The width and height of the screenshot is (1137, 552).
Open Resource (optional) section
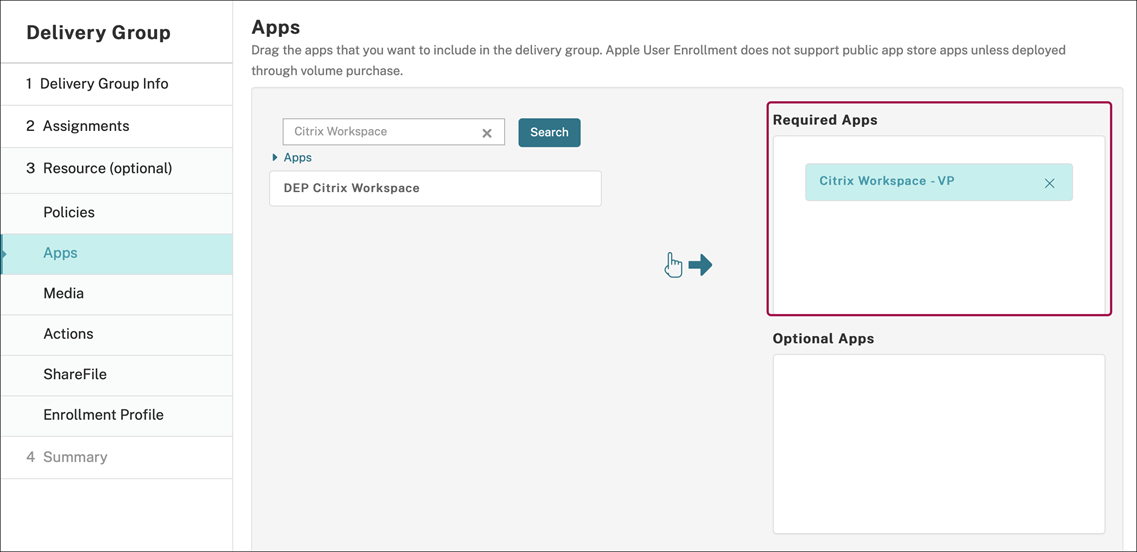tap(107, 168)
